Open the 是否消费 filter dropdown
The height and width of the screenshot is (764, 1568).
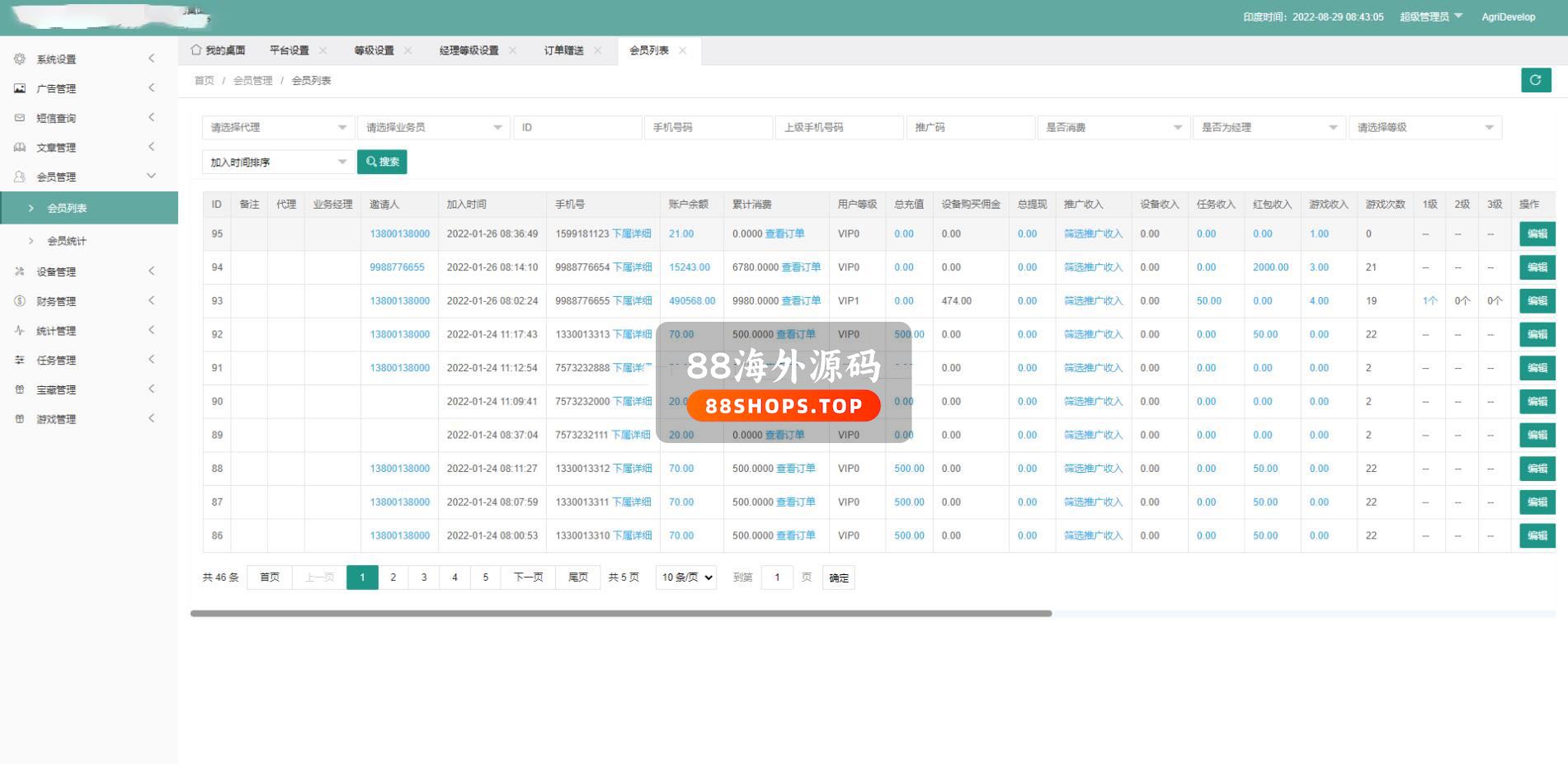[1113, 127]
